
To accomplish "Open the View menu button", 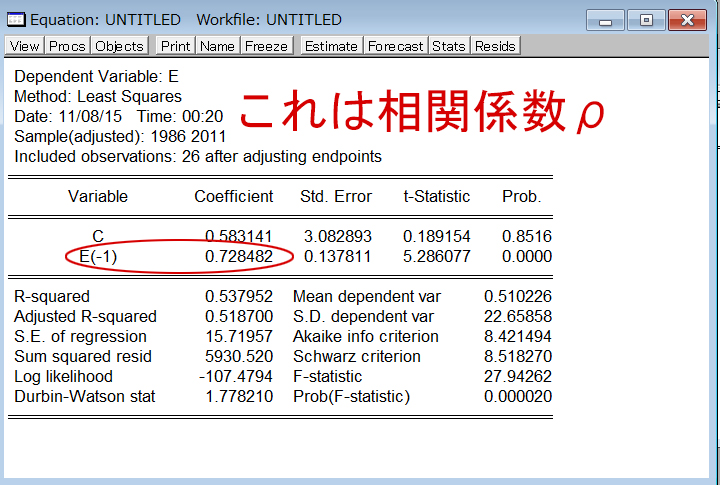I will (25, 46).
